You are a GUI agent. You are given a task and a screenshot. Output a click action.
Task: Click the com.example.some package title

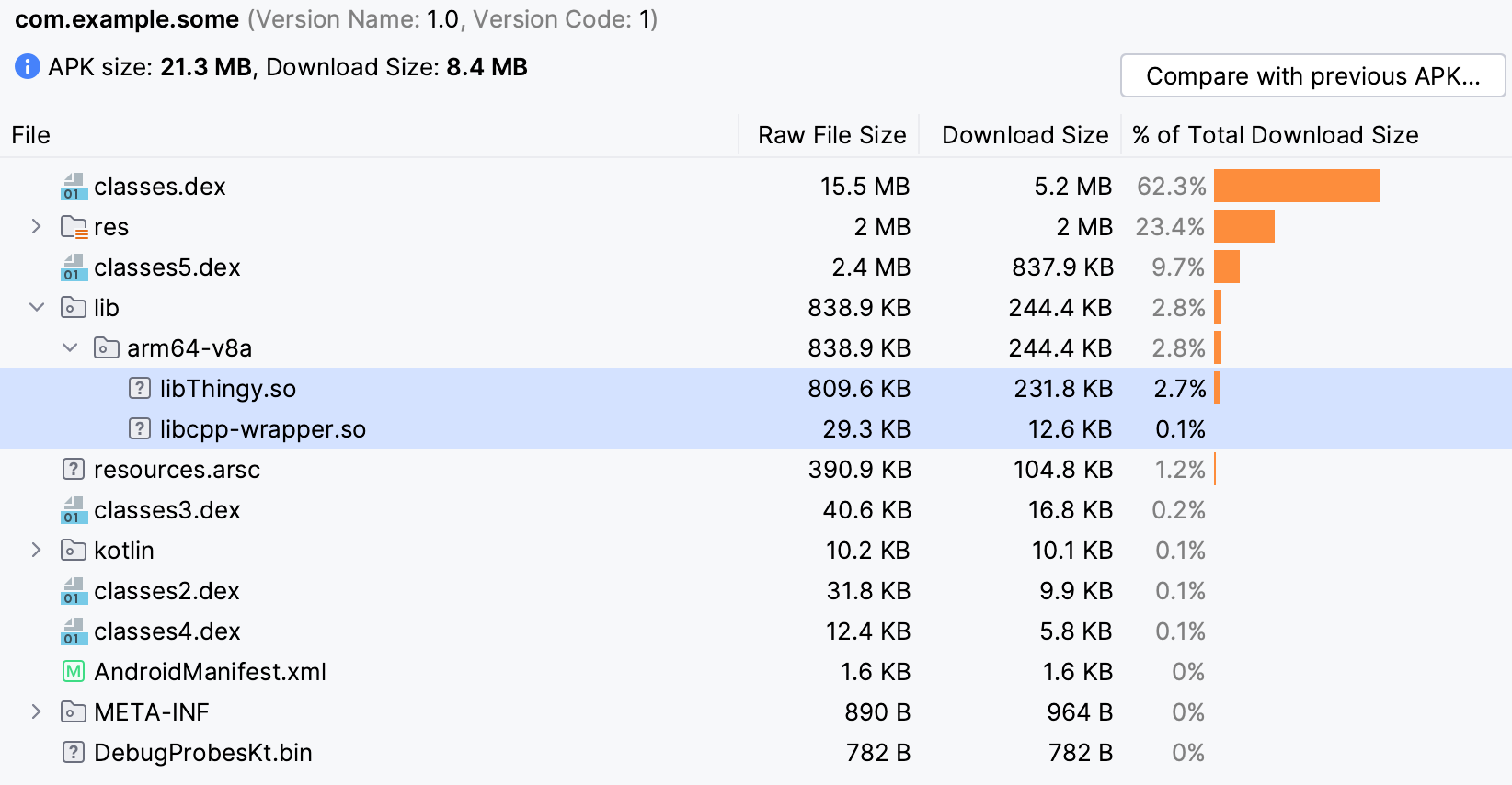click(x=127, y=19)
